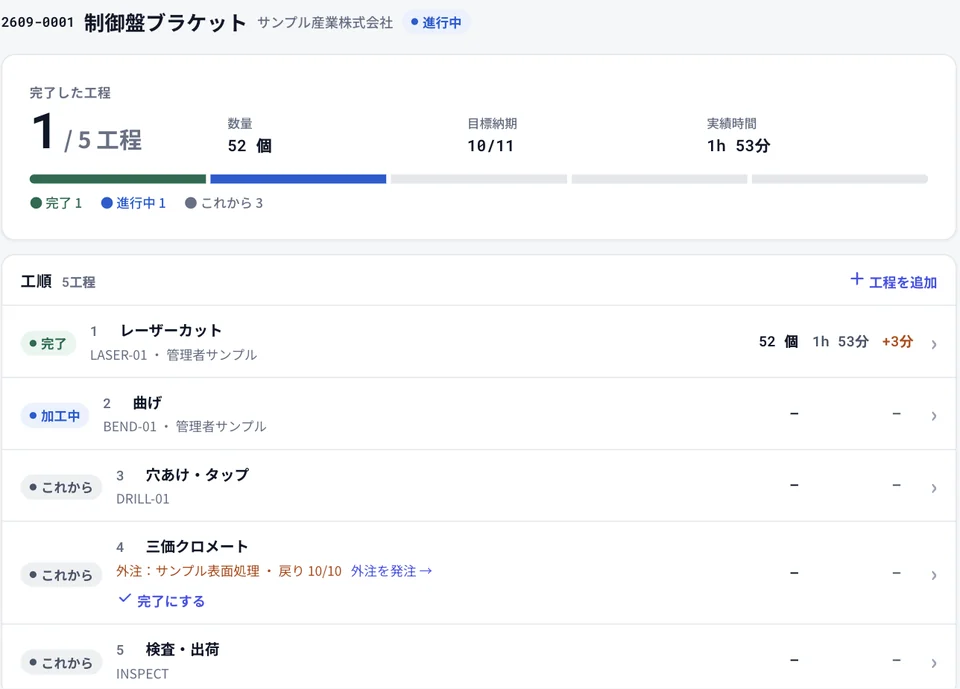Viewport: 960px width, 689px height.
Task: Select the 三価クロメート process name
Action: [x=197, y=546]
